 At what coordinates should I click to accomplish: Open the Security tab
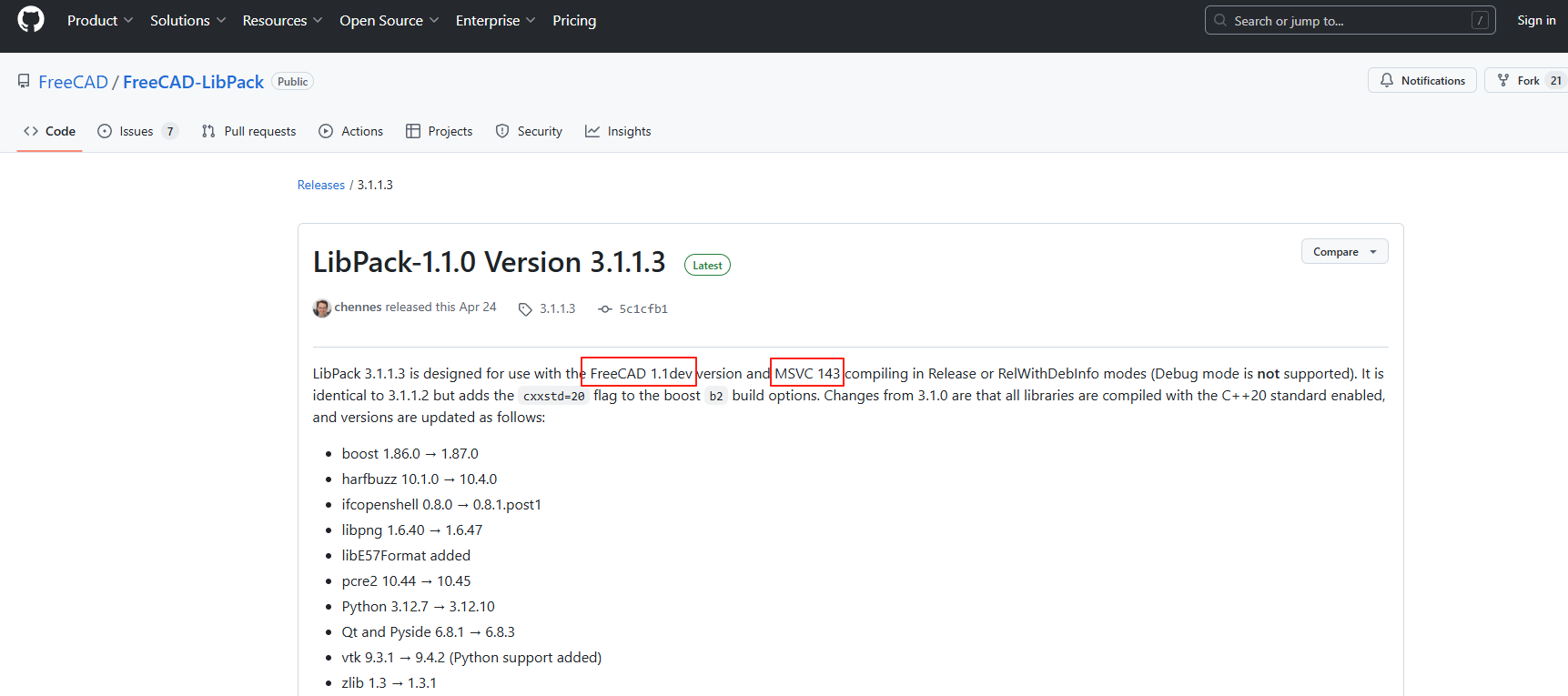pyautogui.click(x=529, y=131)
